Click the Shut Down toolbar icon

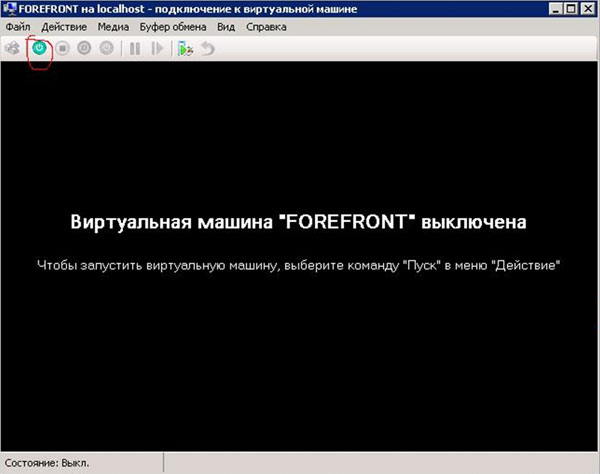(x=84, y=48)
